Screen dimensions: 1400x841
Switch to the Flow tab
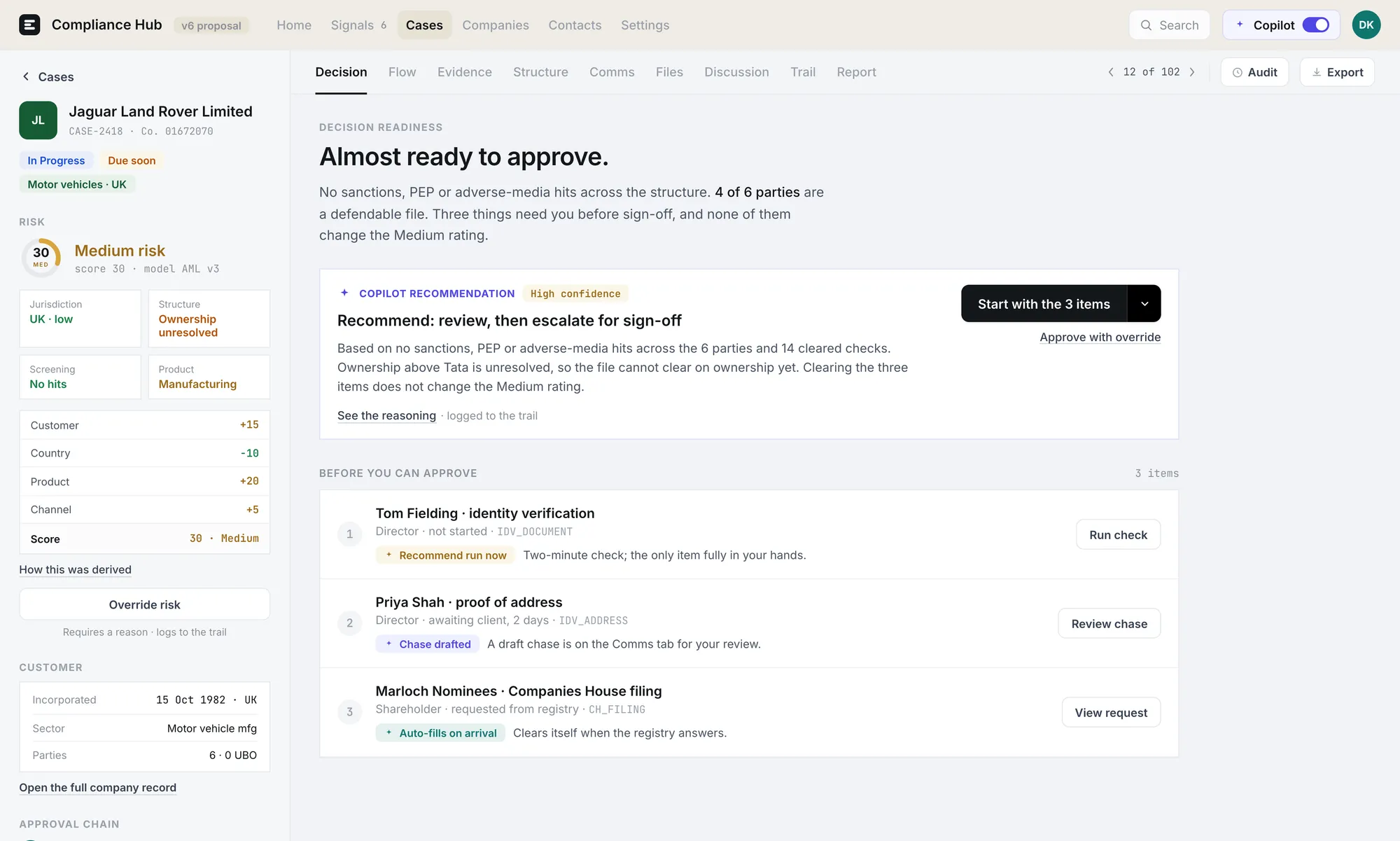pos(402,72)
